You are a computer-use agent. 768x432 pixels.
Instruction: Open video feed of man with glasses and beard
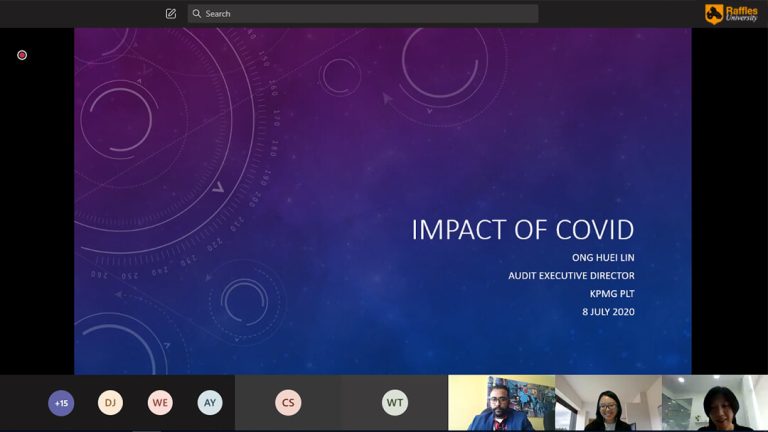[x=501, y=404]
